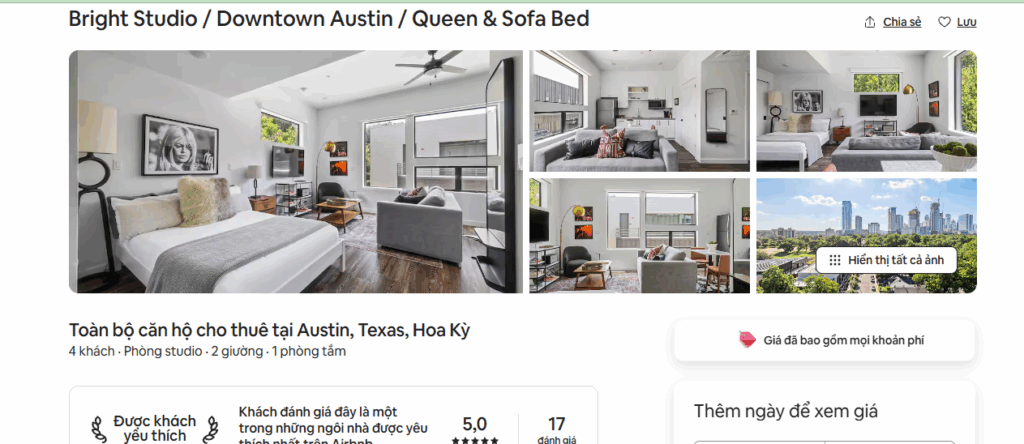1024x444 pixels.
Task: Open the 17 đánh giá reviews link
Action: point(556,430)
